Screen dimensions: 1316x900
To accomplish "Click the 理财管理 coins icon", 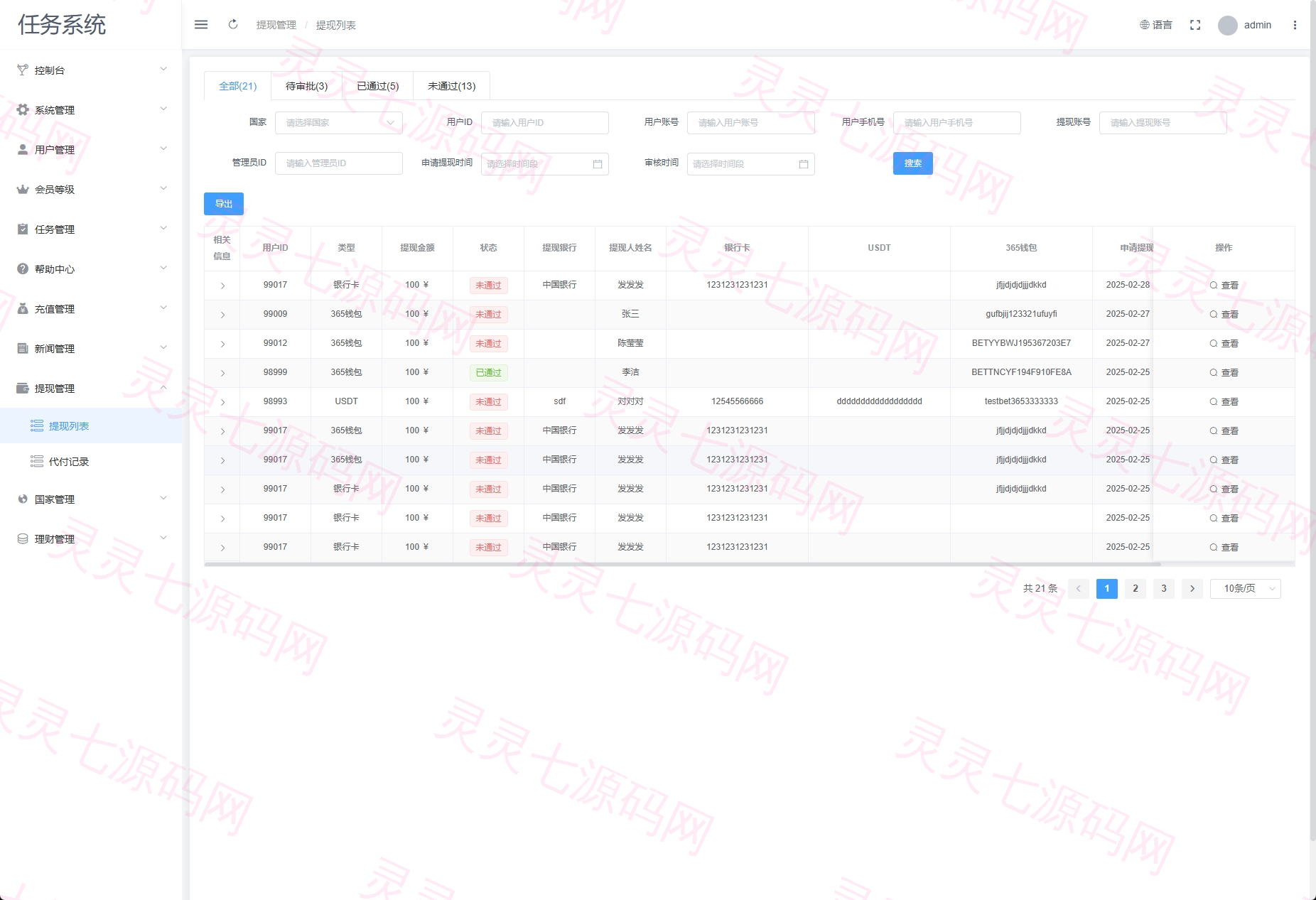I will 23,538.
